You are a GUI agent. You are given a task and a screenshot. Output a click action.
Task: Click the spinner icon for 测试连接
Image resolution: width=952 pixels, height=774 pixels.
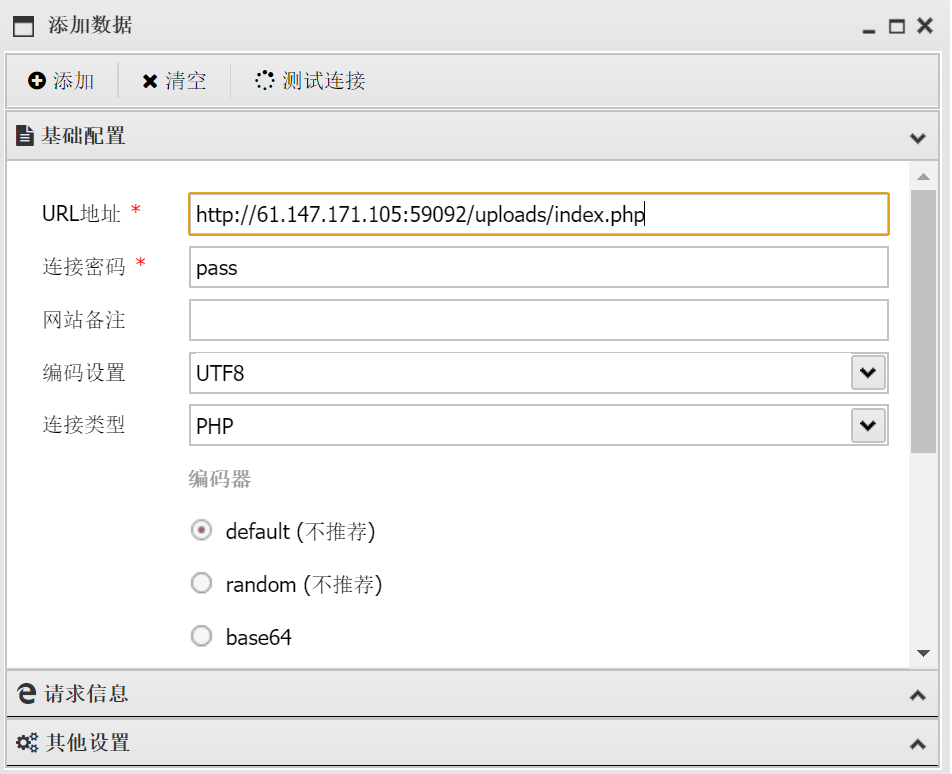pos(264,81)
